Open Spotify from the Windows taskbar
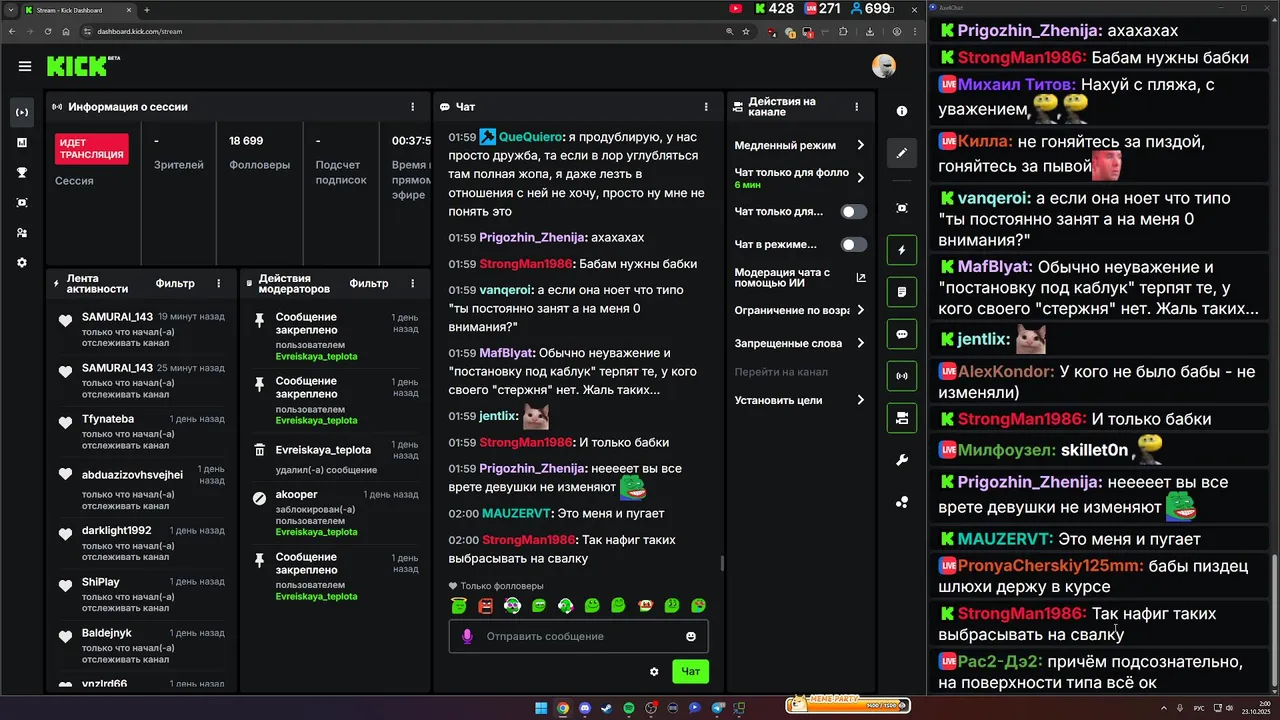Screen dimensions: 1280x720 tap(628, 708)
